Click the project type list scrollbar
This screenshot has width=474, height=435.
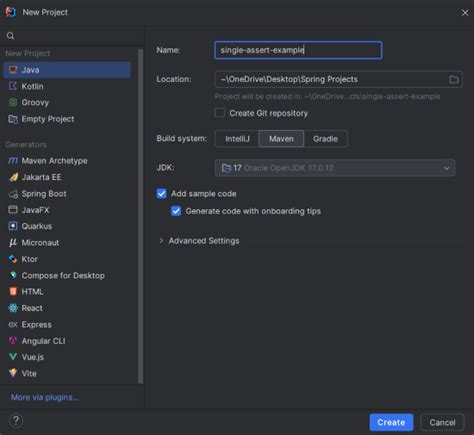click(x=141, y=217)
